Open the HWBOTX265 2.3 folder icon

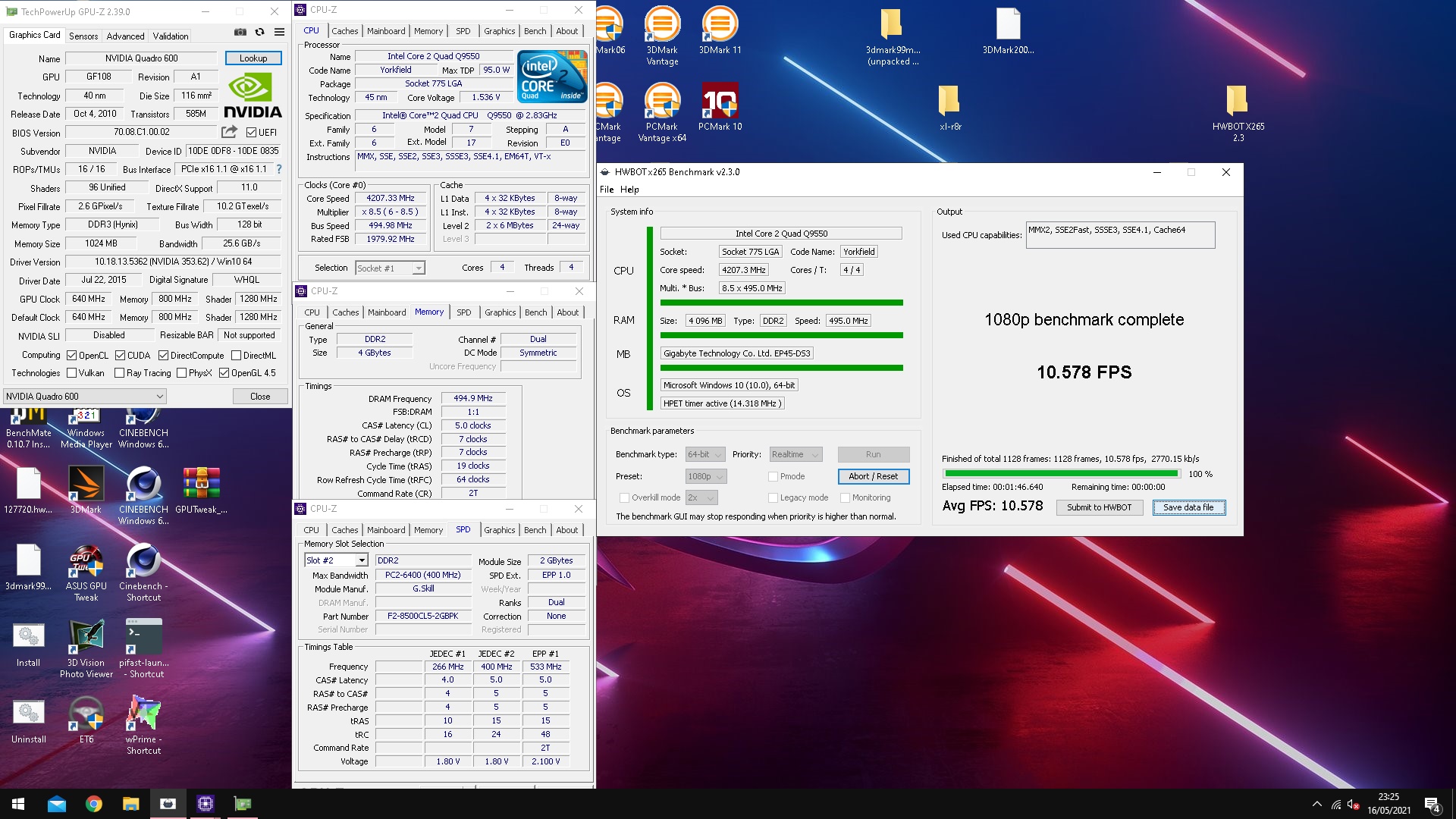tap(1238, 112)
